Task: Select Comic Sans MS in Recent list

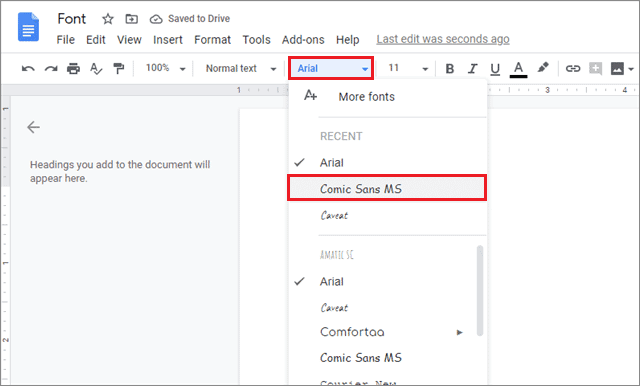Action: click(387, 189)
